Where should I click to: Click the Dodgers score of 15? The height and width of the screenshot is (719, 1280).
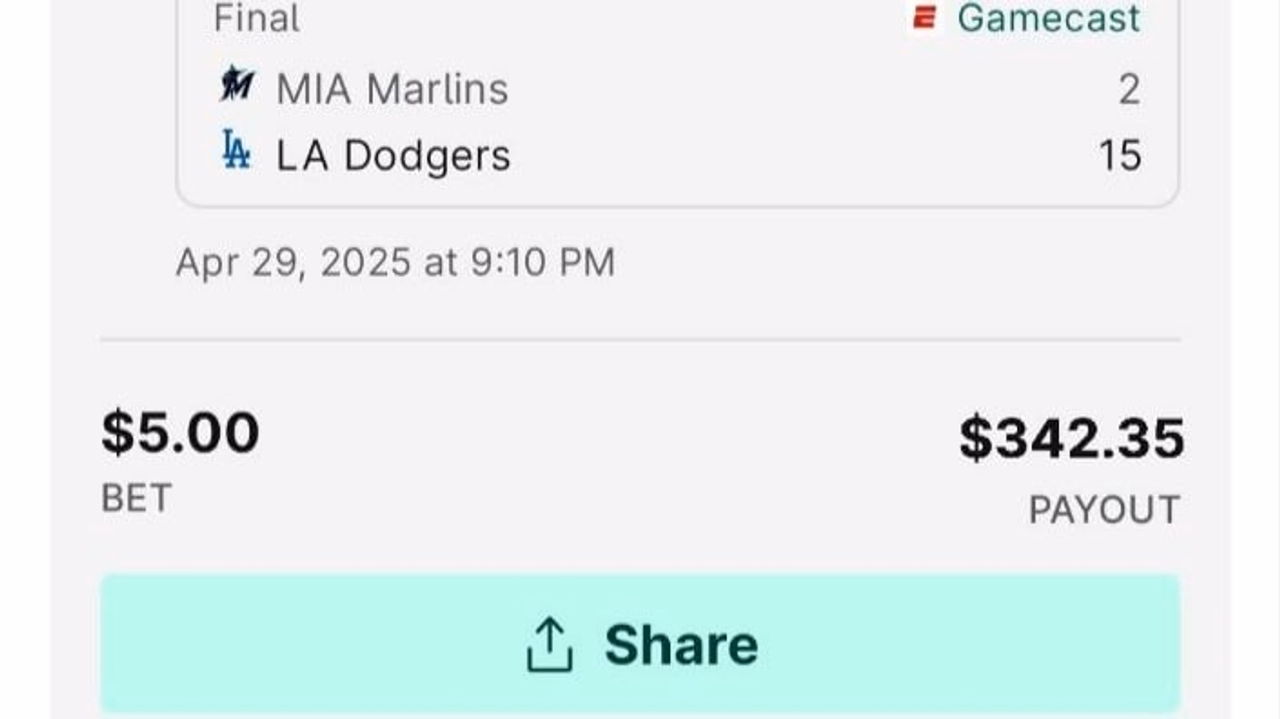[x=1120, y=156]
